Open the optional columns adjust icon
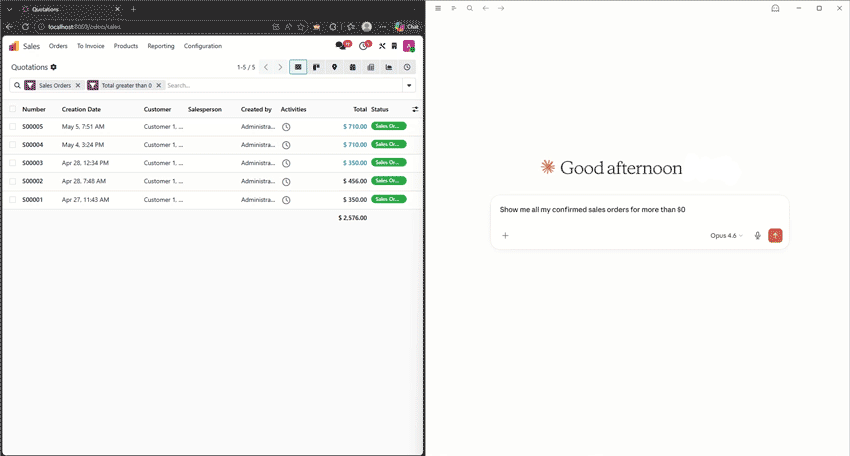The width and height of the screenshot is (850, 456). pyautogui.click(x=415, y=110)
